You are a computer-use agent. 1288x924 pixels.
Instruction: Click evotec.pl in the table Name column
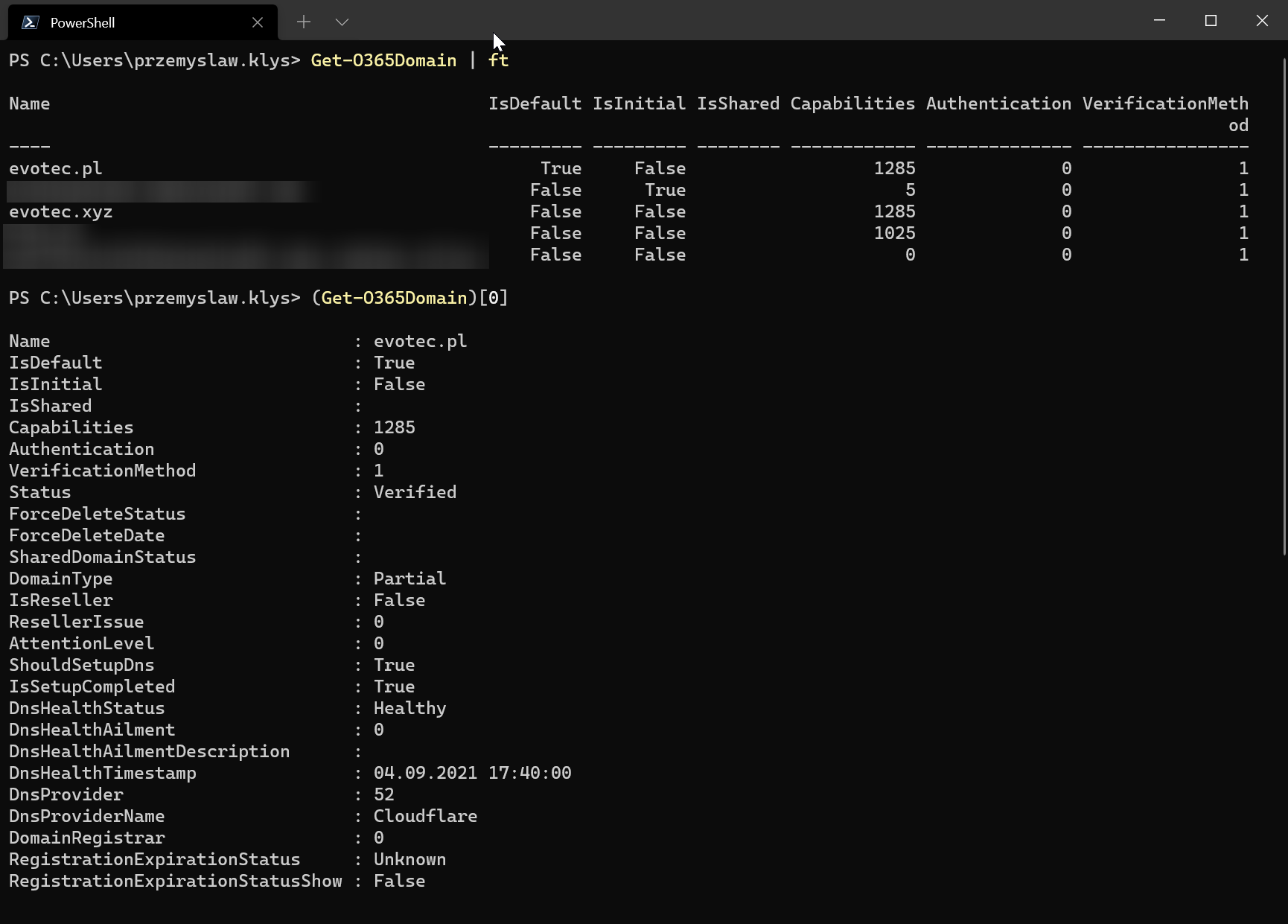(56, 168)
